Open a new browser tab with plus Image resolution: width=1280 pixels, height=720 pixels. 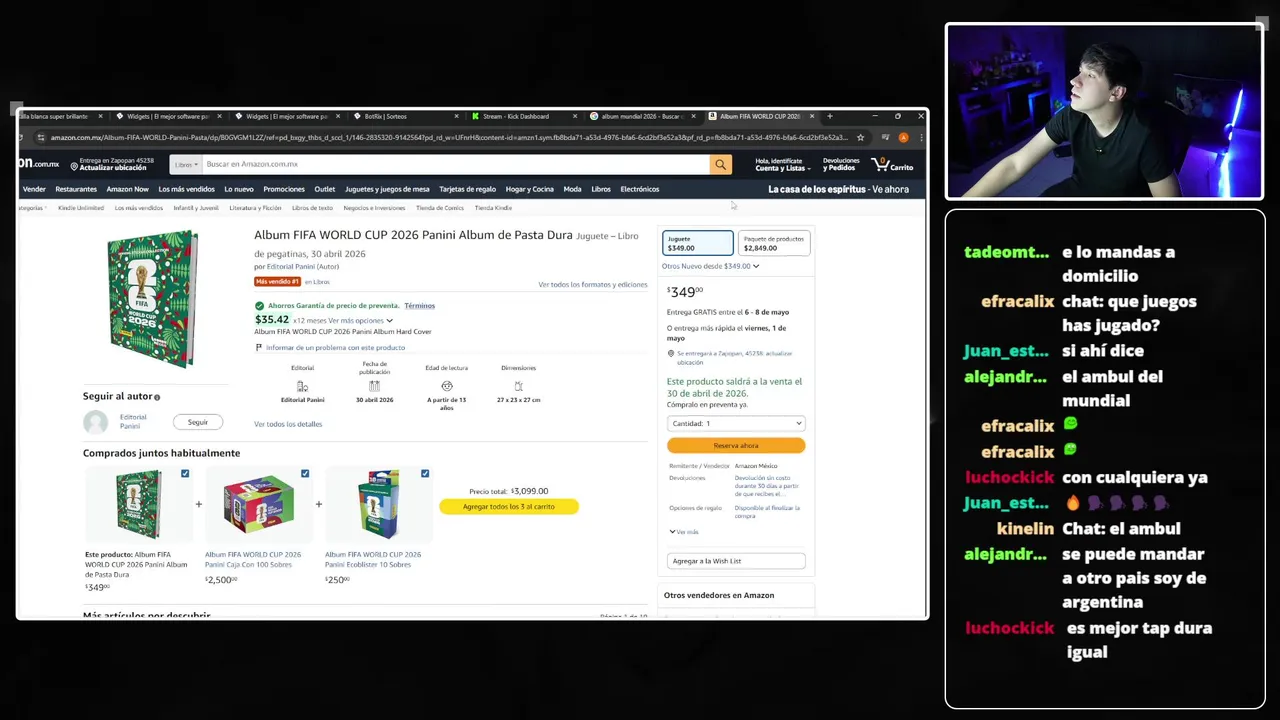coord(829,116)
